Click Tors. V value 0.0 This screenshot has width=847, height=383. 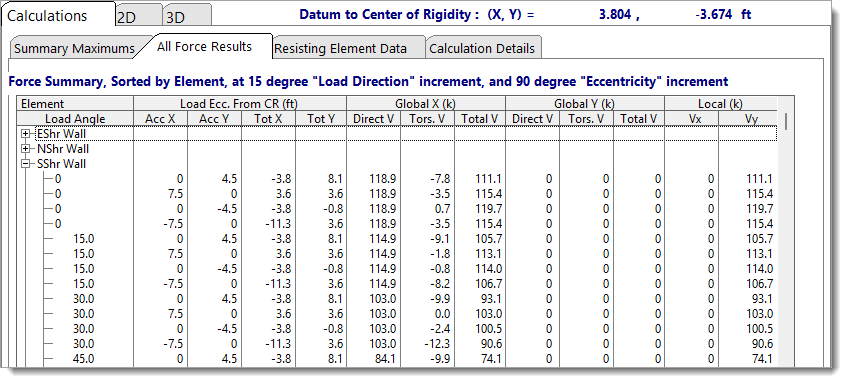point(443,313)
